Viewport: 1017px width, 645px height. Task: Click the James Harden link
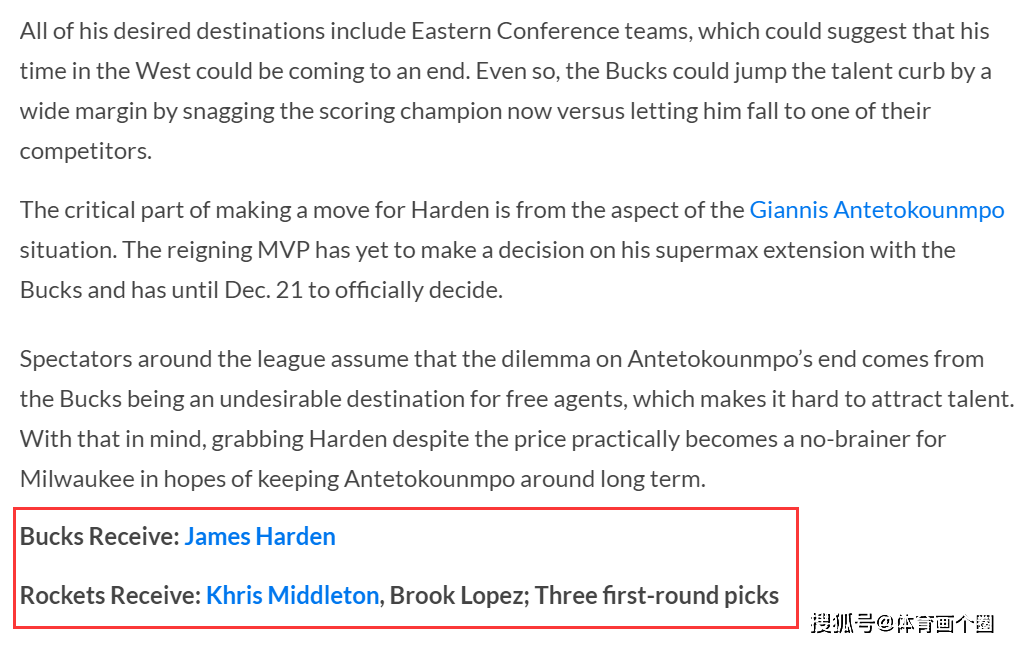point(260,536)
